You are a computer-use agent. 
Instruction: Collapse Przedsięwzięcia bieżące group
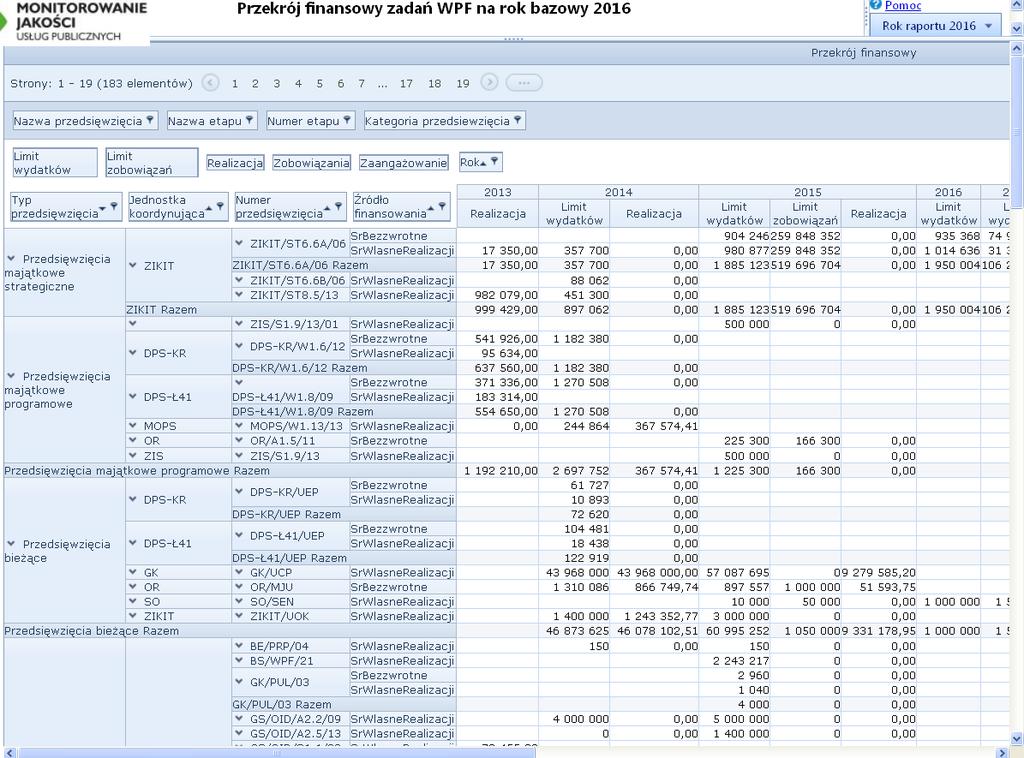[11, 544]
